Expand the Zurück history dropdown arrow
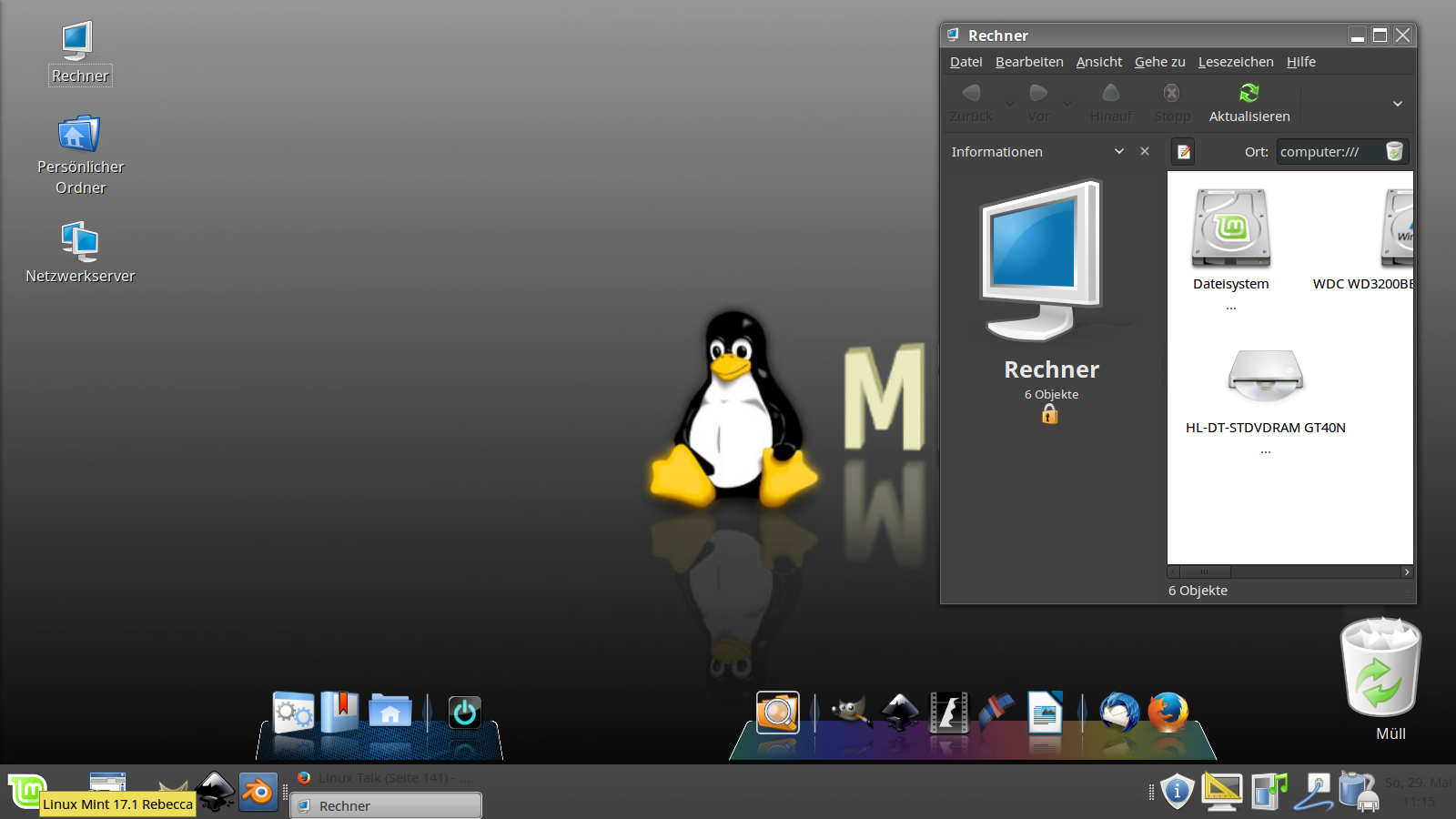This screenshot has height=819, width=1456. [x=1009, y=104]
